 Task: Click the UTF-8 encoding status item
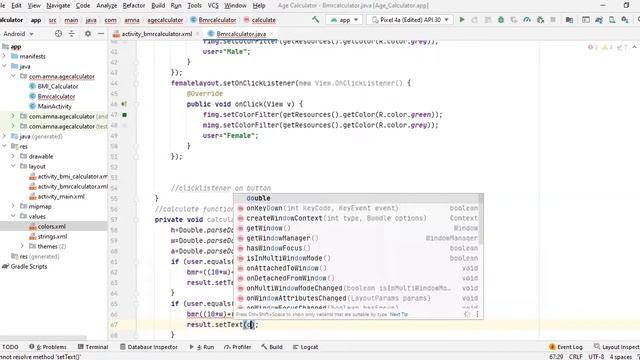coord(596,357)
